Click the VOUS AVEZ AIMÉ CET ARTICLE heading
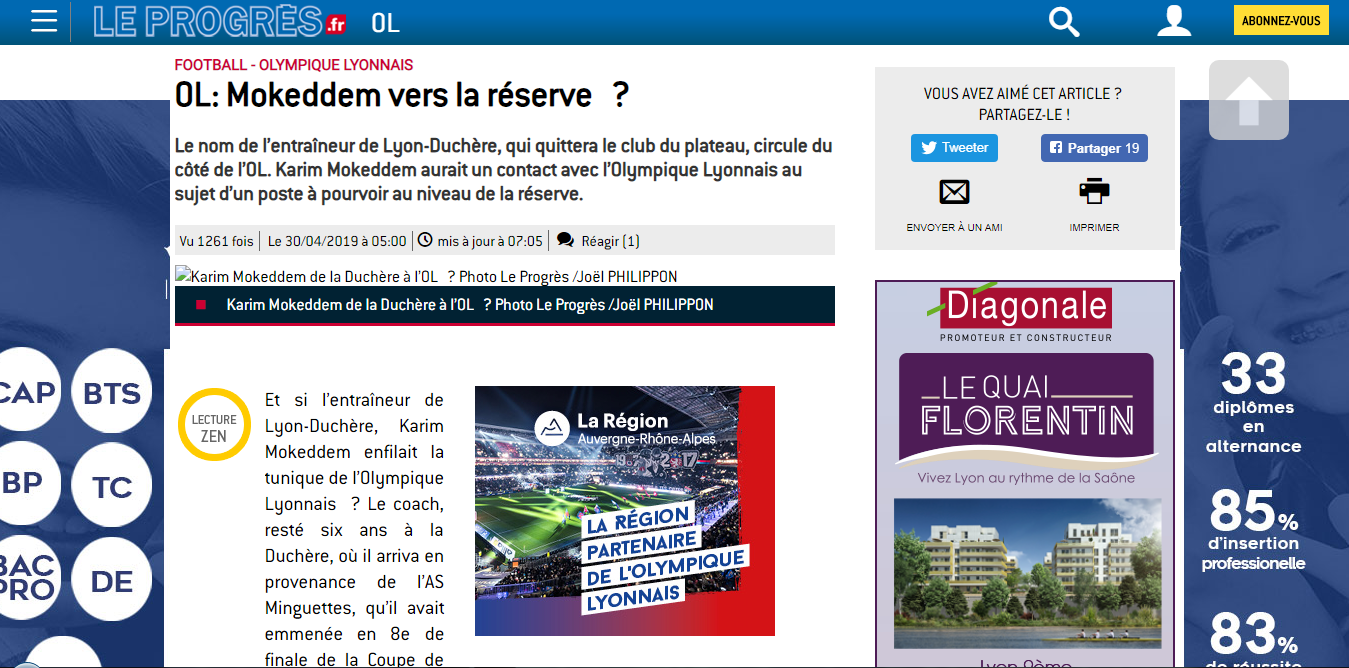The height and width of the screenshot is (668, 1349). click(x=1022, y=104)
